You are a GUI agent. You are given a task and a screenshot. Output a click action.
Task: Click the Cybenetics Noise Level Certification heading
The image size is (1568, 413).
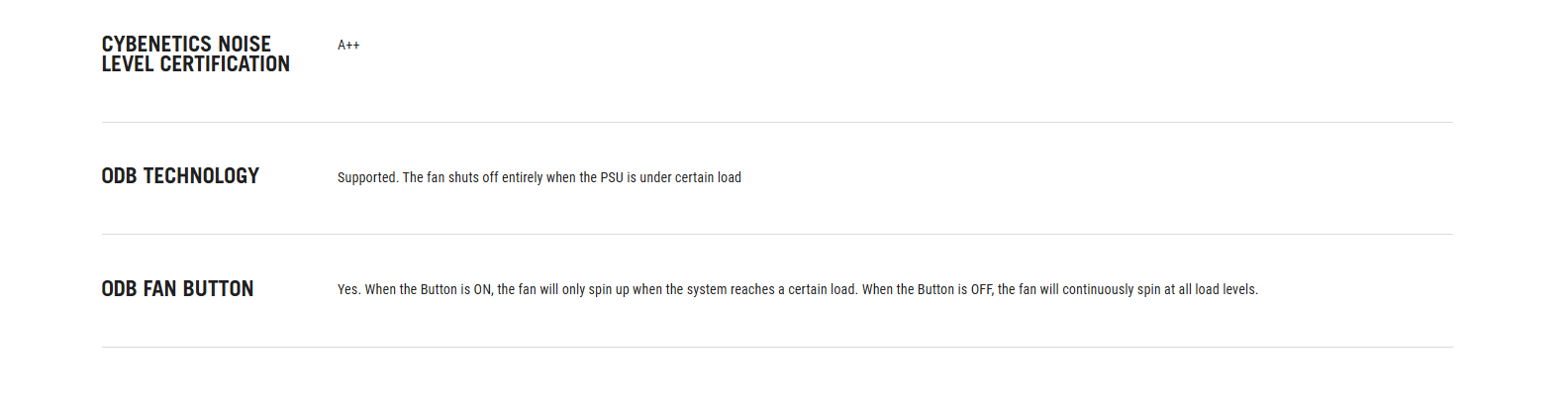pos(195,54)
